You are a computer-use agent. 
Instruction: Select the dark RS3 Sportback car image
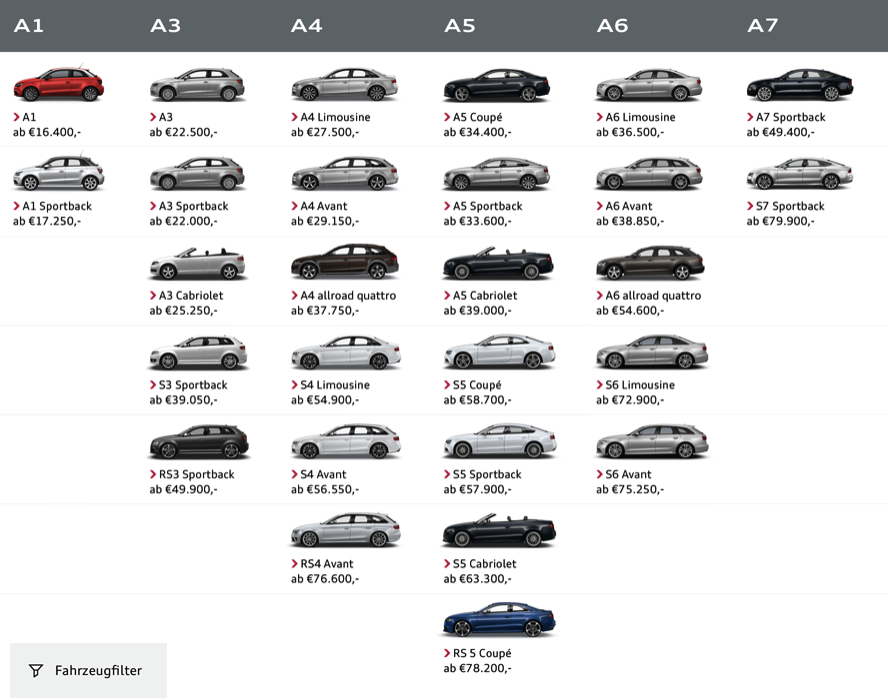click(199, 442)
